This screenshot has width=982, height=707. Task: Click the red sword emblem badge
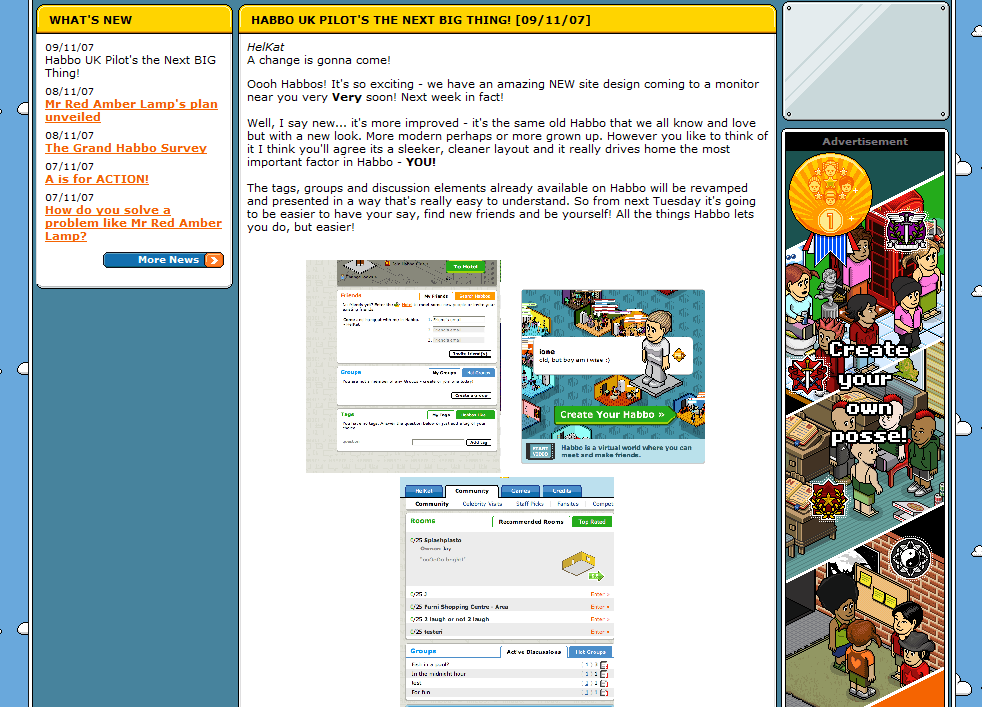click(x=808, y=372)
